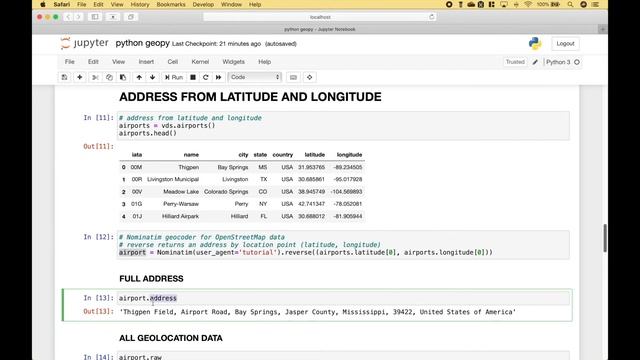Click the 'airport.raw' code cell In [14]
The width and height of the screenshot is (640, 360).
point(343,356)
